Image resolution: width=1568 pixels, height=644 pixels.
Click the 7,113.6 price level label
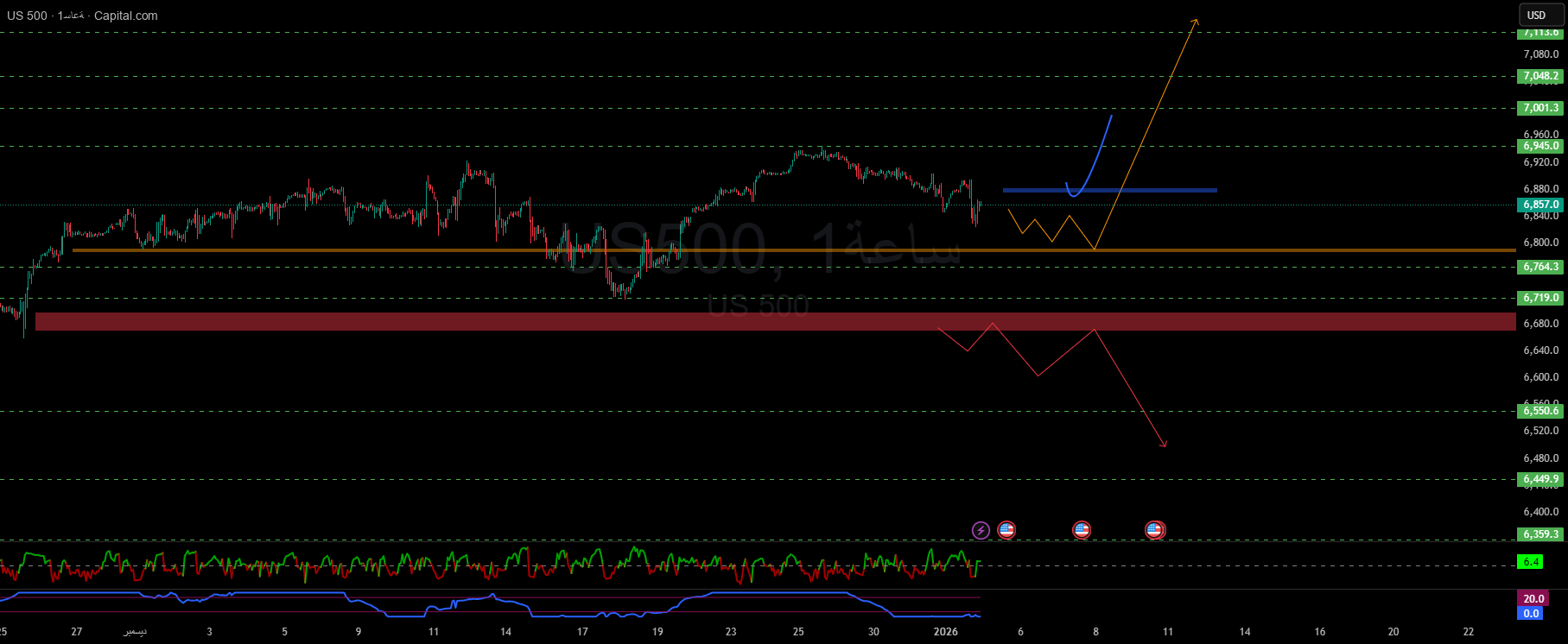coord(1540,33)
